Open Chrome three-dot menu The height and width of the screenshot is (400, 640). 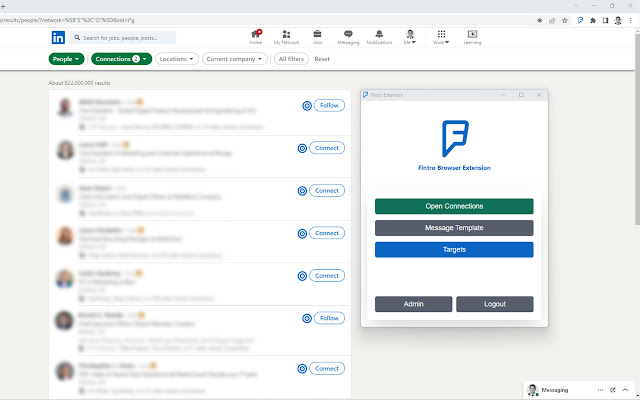[x=631, y=20]
